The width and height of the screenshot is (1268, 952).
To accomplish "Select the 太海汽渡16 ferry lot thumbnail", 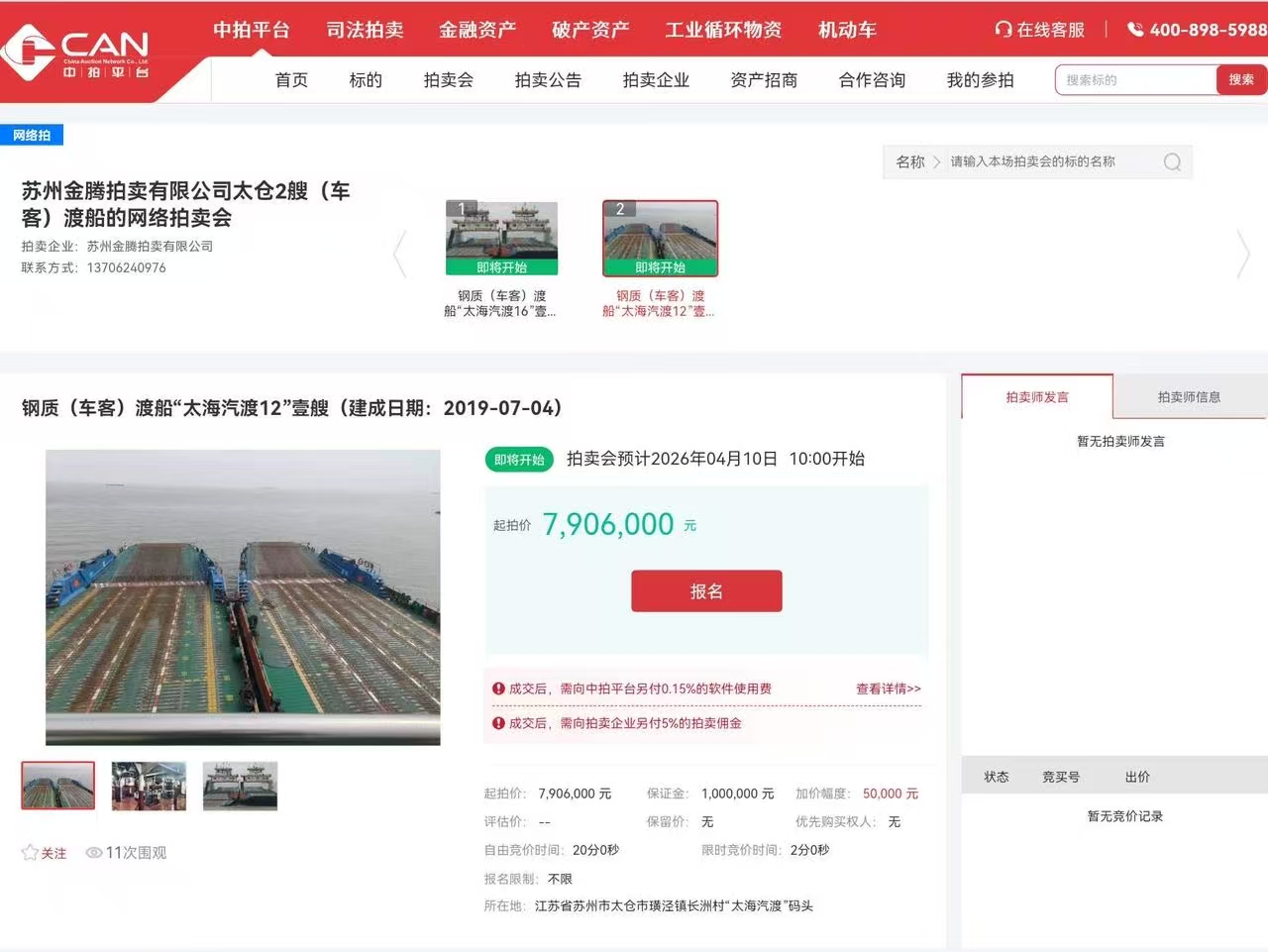I will click(x=501, y=239).
